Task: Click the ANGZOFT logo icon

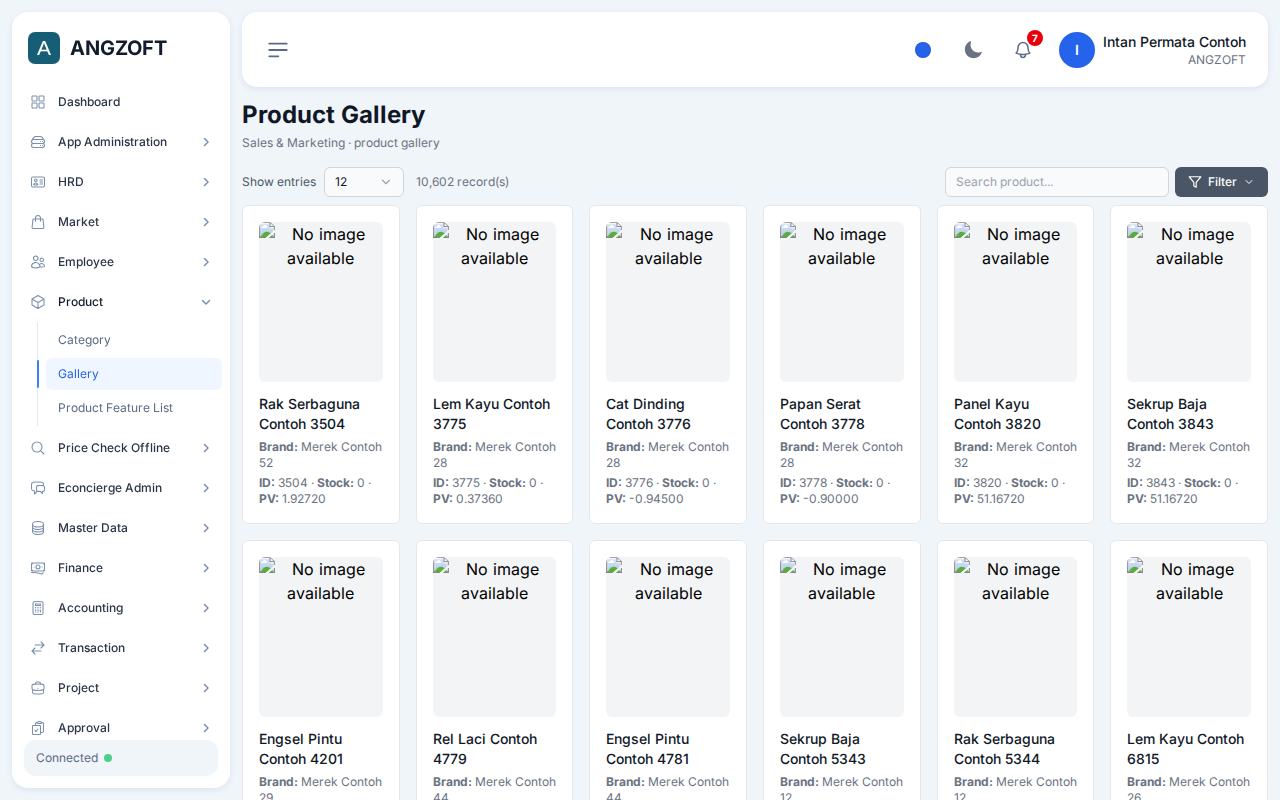Action: 44,48
